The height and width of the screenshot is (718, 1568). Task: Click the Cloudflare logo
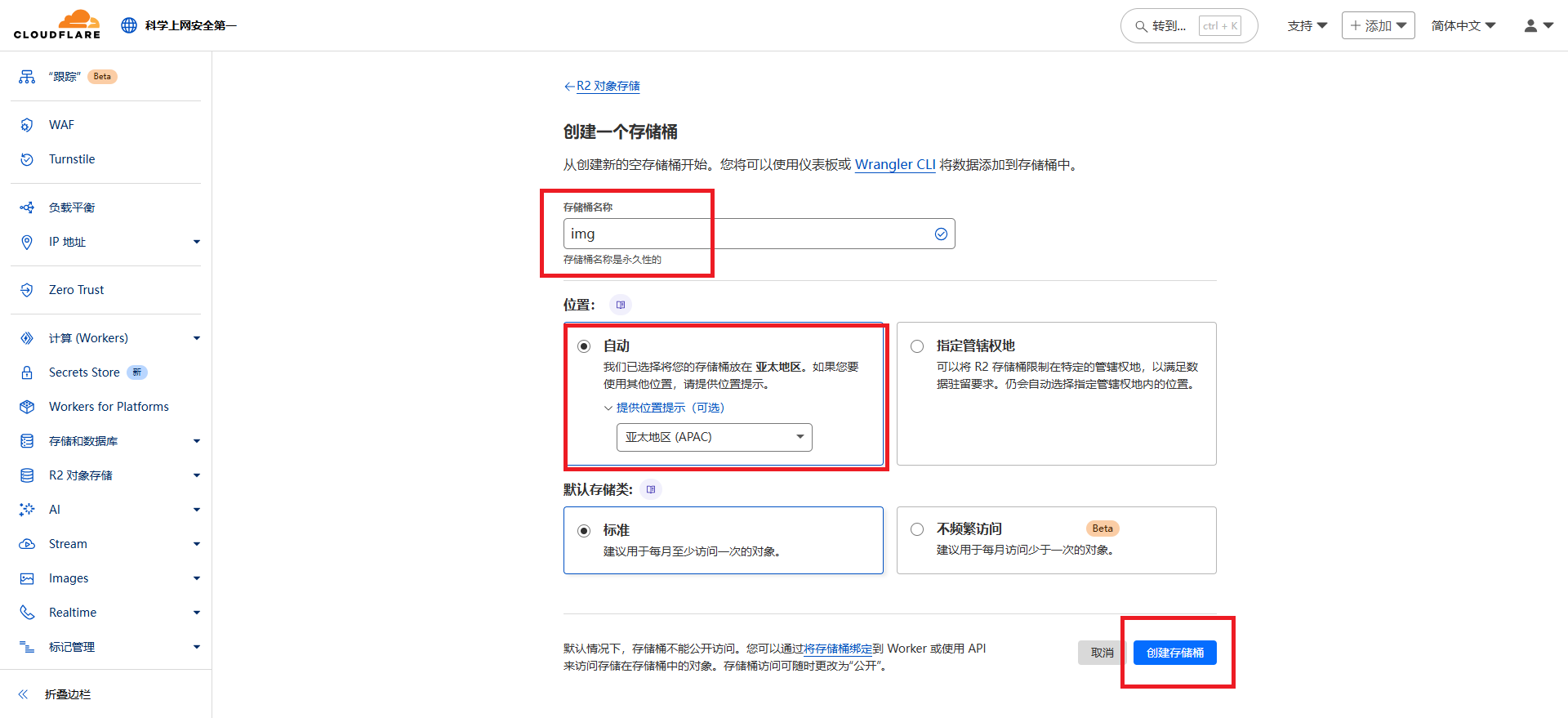[57, 25]
